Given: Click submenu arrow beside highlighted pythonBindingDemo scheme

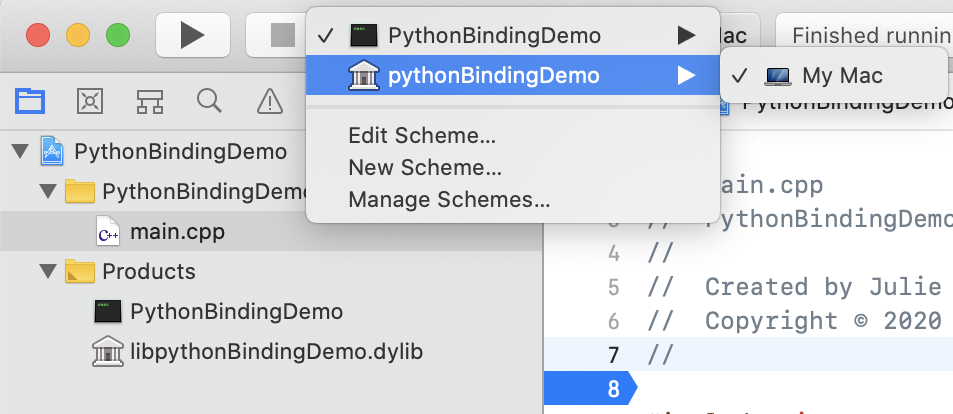Looking at the screenshot, I should point(687,75).
